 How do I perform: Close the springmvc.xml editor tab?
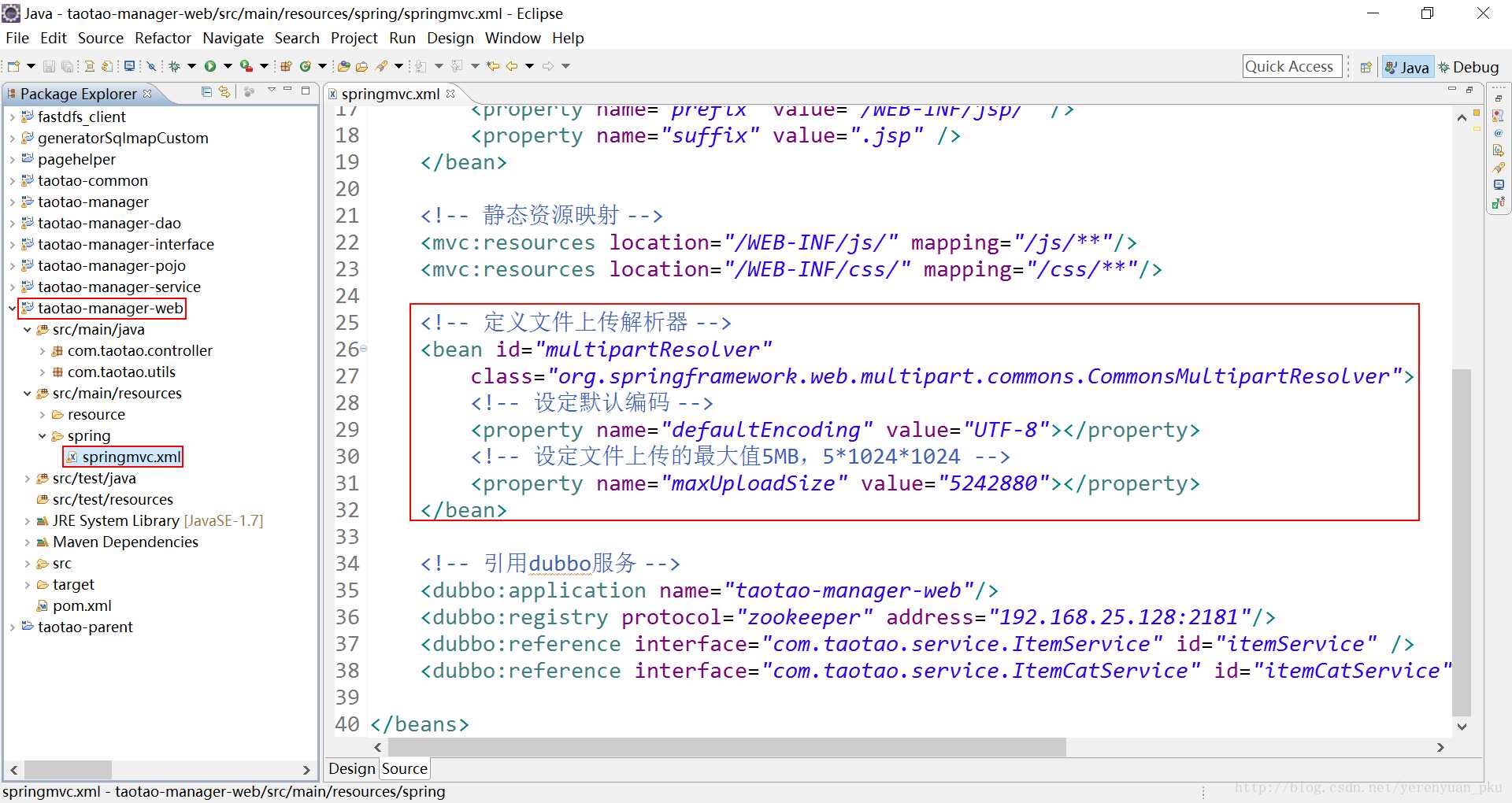pos(450,93)
